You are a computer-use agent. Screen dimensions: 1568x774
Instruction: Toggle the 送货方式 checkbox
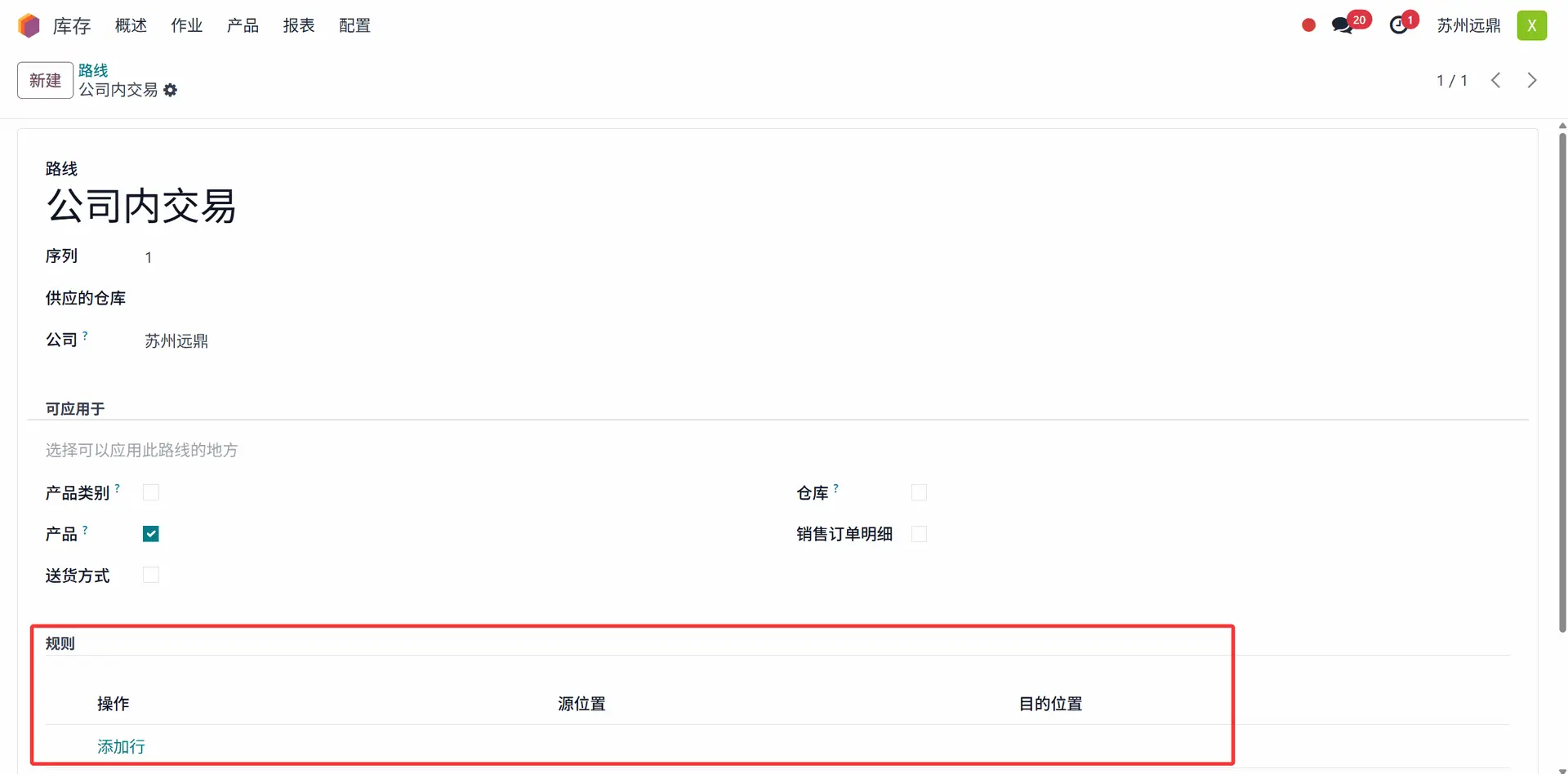(x=151, y=575)
